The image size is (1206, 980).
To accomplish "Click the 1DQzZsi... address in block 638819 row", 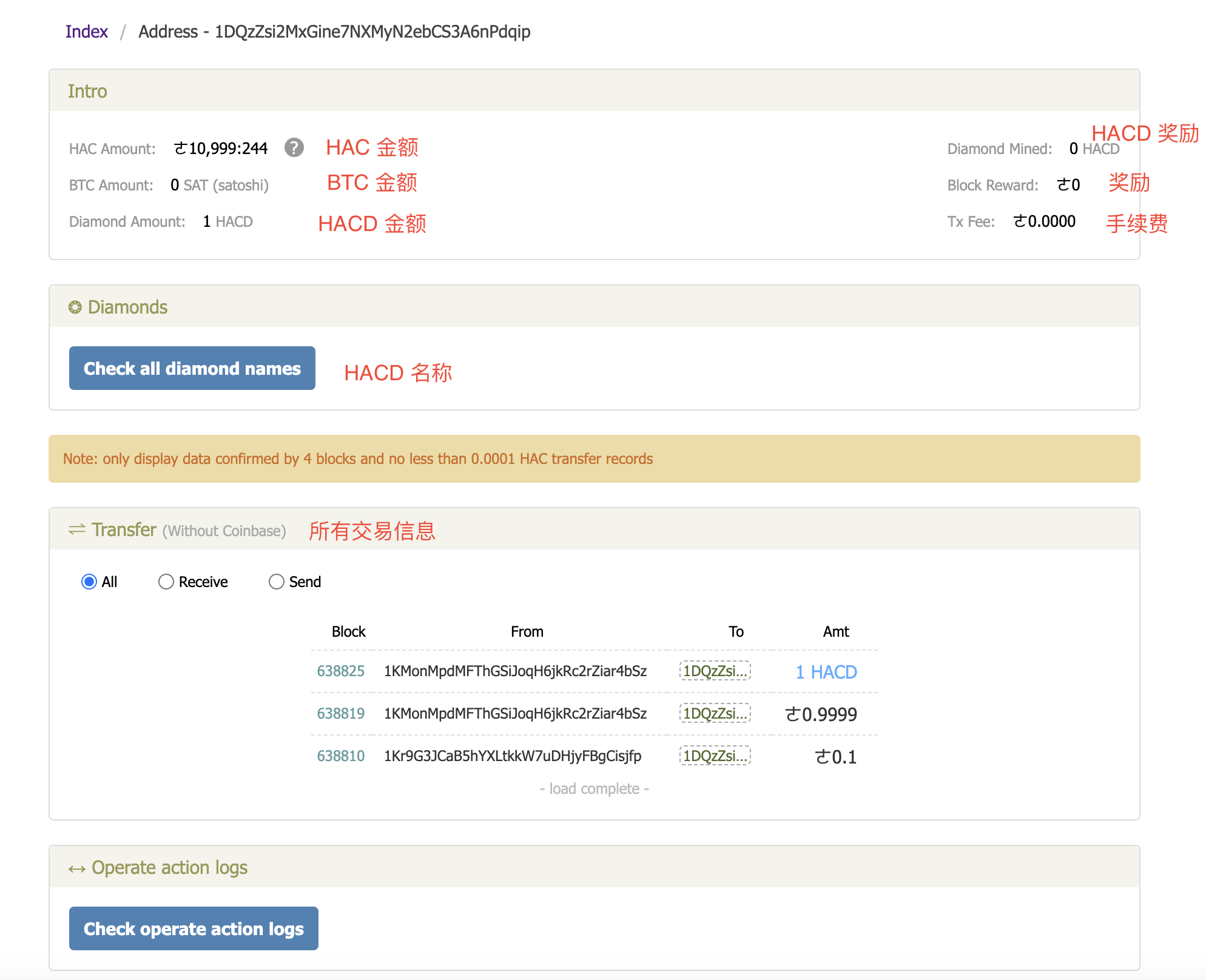I will tap(715, 713).
